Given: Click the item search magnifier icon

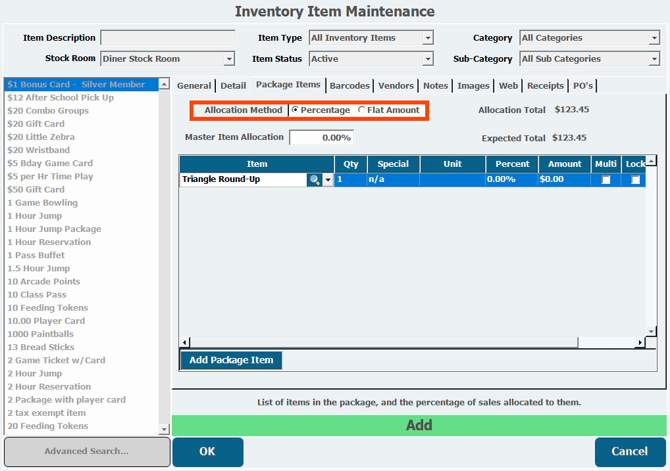Looking at the screenshot, I should pyautogui.click(x=315, y=180).
